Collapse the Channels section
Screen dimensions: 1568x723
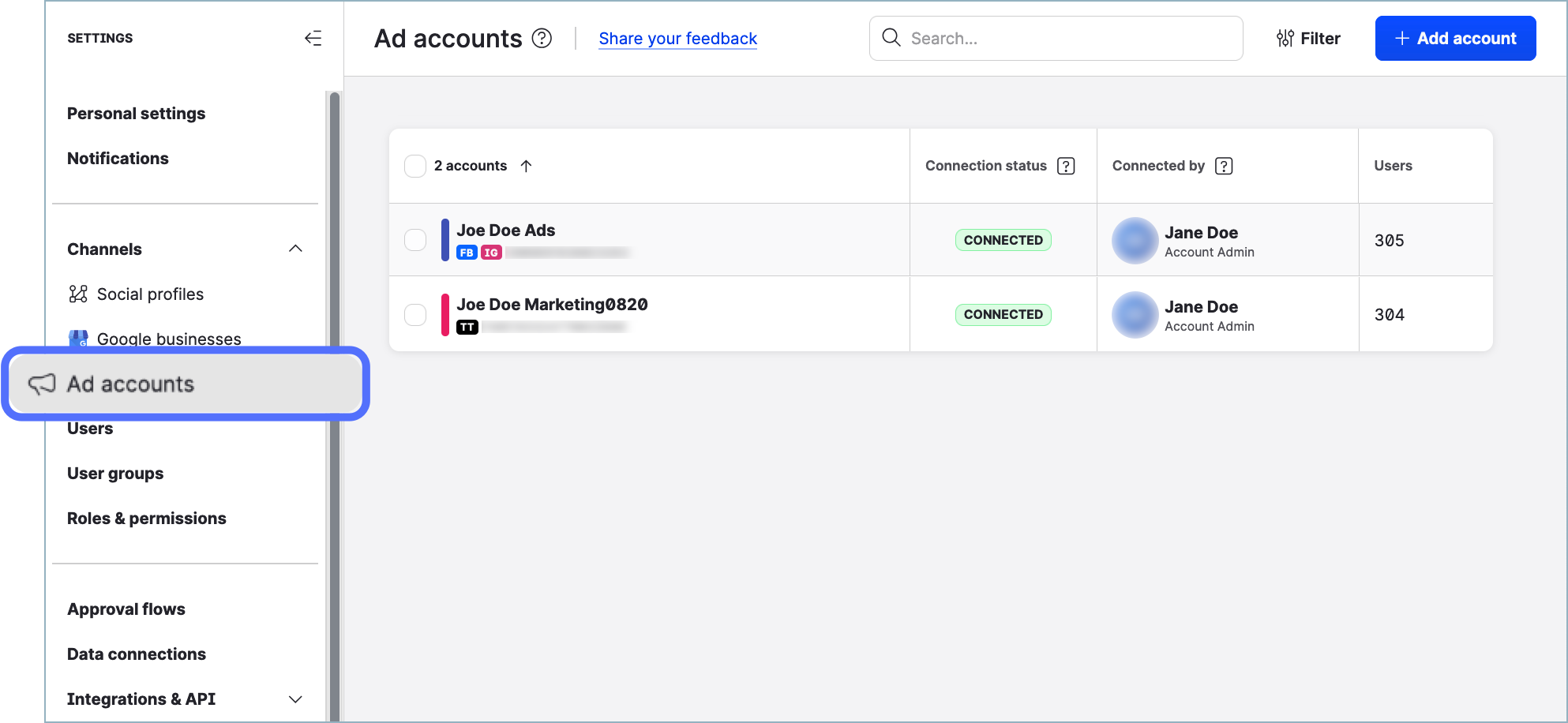[295, 248]
